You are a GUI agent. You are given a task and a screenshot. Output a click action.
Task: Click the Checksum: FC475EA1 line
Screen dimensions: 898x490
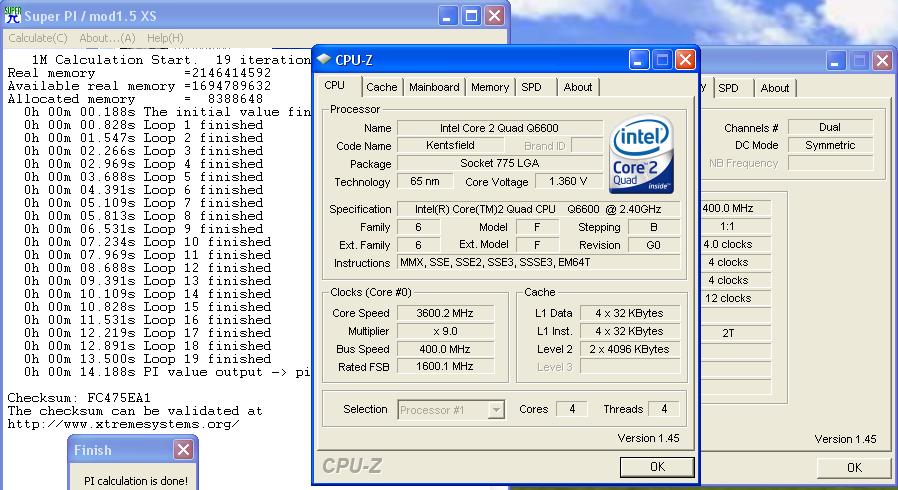(x=79, y=398)
